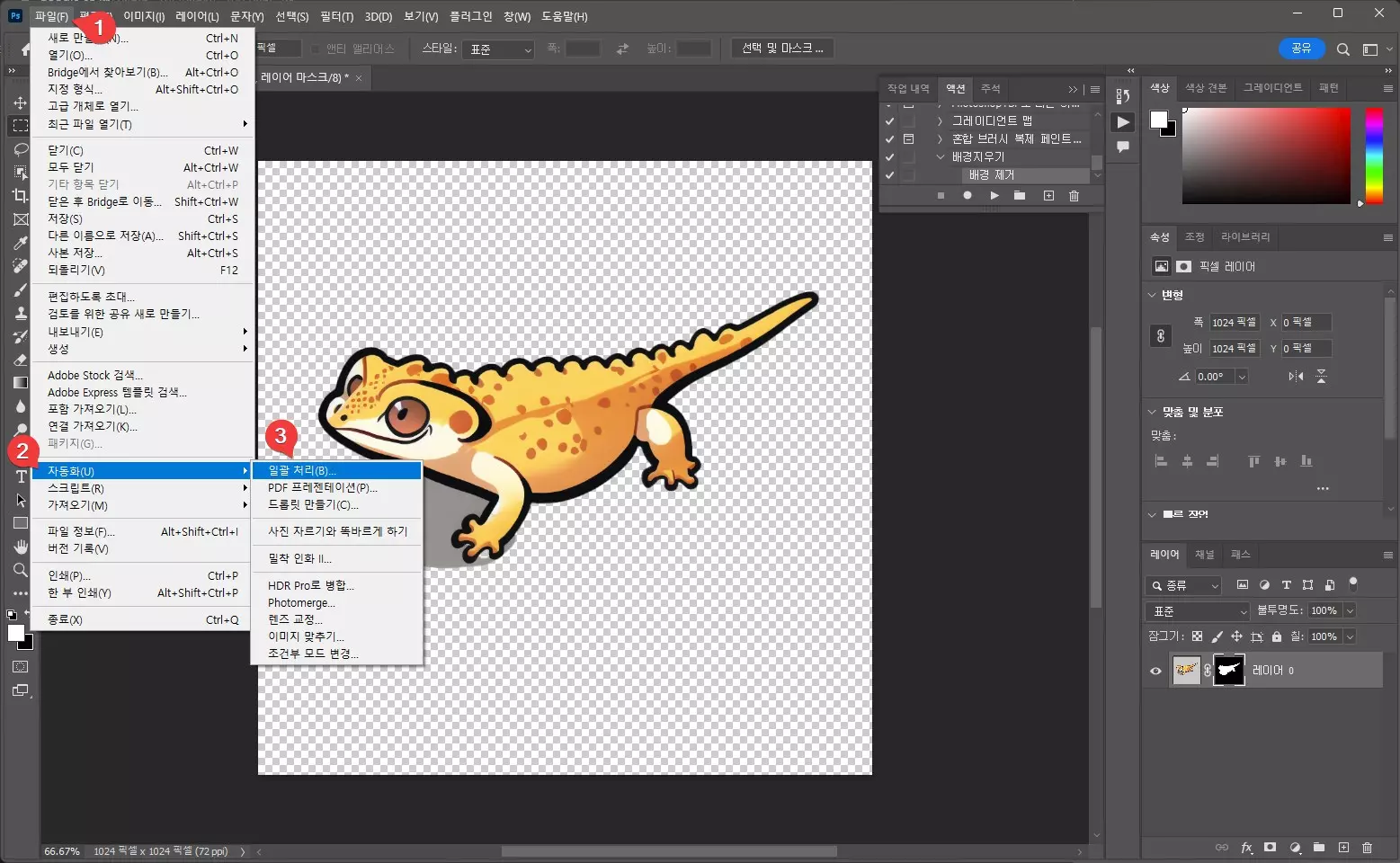
Task: Select the Gradient tool
Action: (x=20, y=383)
